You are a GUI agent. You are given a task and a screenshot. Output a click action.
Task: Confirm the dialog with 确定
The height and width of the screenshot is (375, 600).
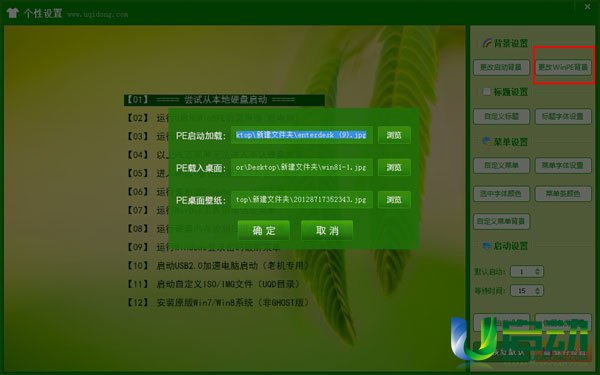coord(264,230)
